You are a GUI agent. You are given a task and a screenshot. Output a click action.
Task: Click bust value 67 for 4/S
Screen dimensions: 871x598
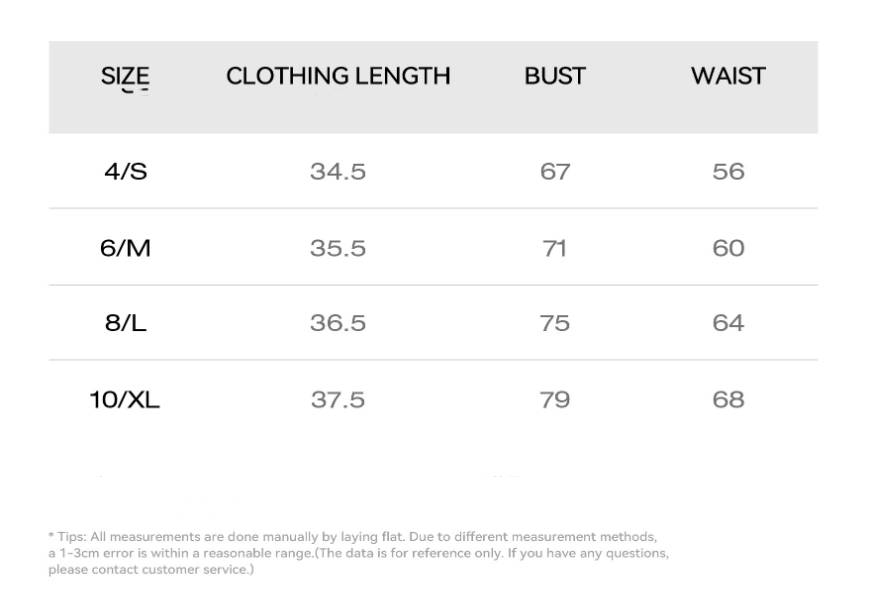(x=554, y=172)
